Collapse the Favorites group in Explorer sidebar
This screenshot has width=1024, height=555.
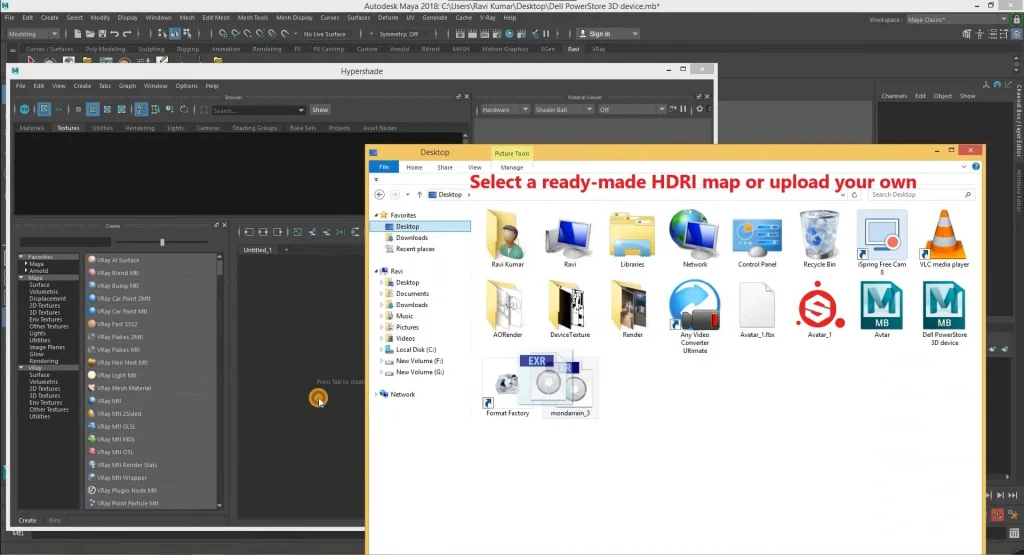(376, 215)
